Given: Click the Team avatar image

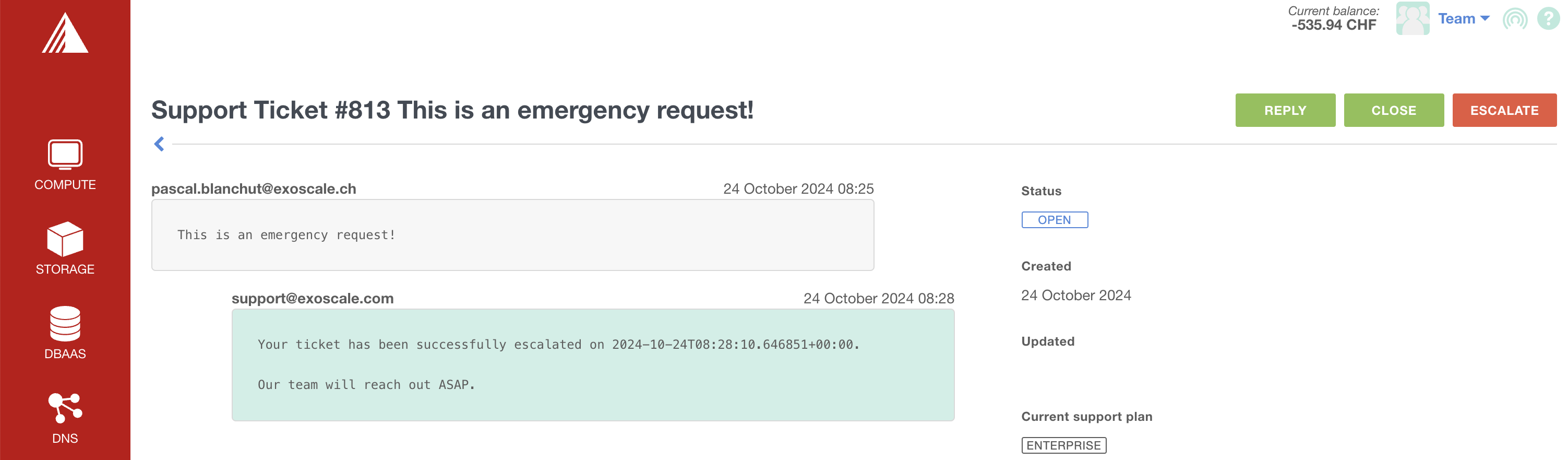Looking at the screenshot, I should click(x=1412, y=18).
